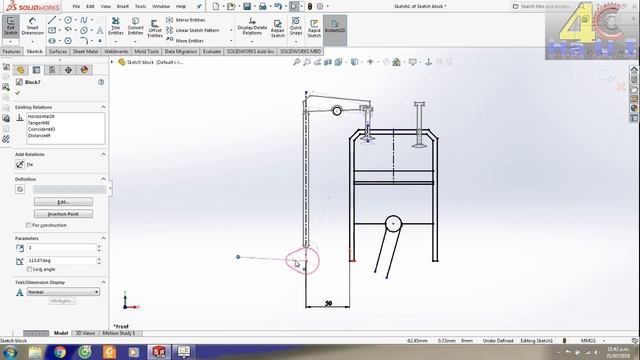Screen dimensions: 640x360
Task: Click Linear Sketch Pattern tool
Action: point(193,30)
